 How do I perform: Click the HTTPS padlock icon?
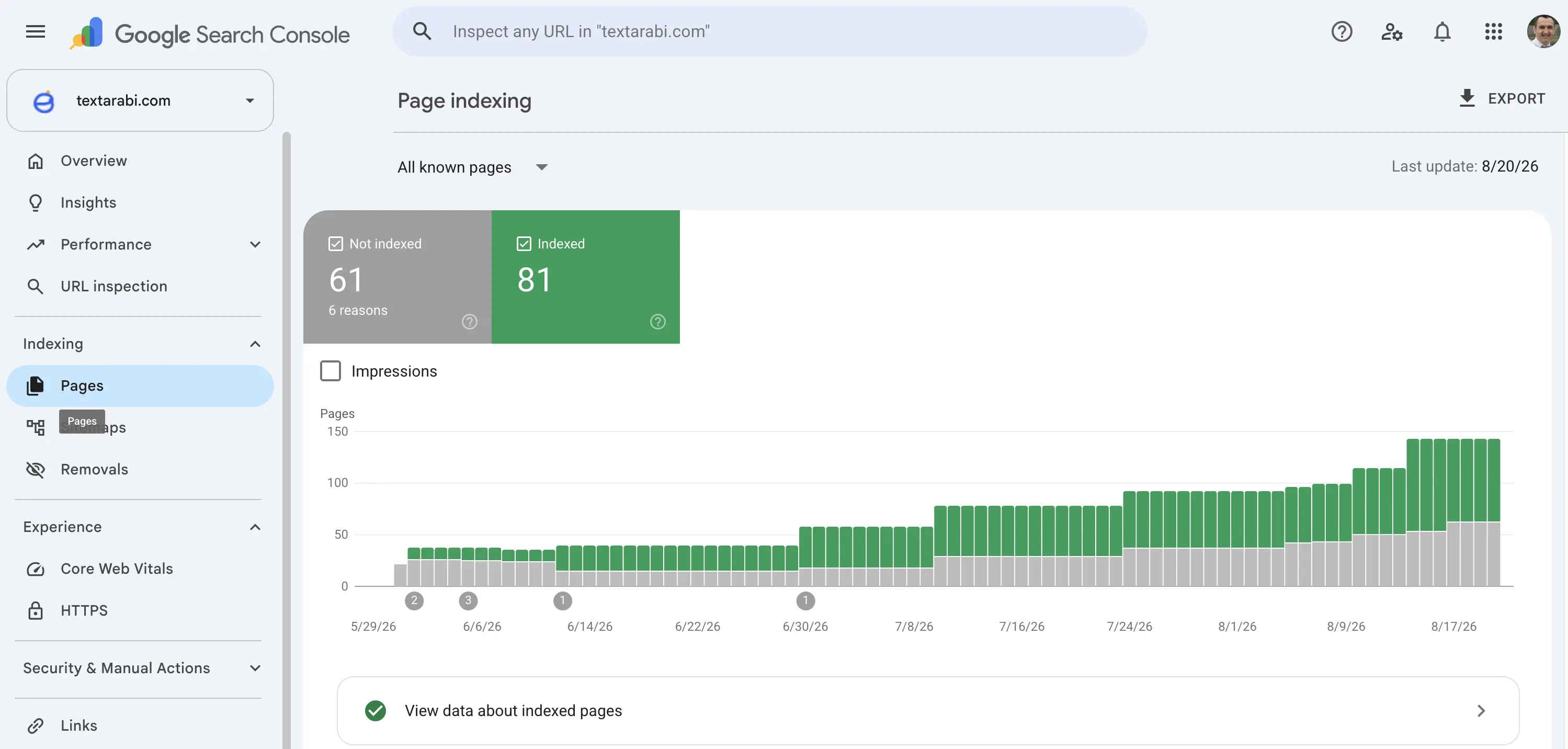36,610
